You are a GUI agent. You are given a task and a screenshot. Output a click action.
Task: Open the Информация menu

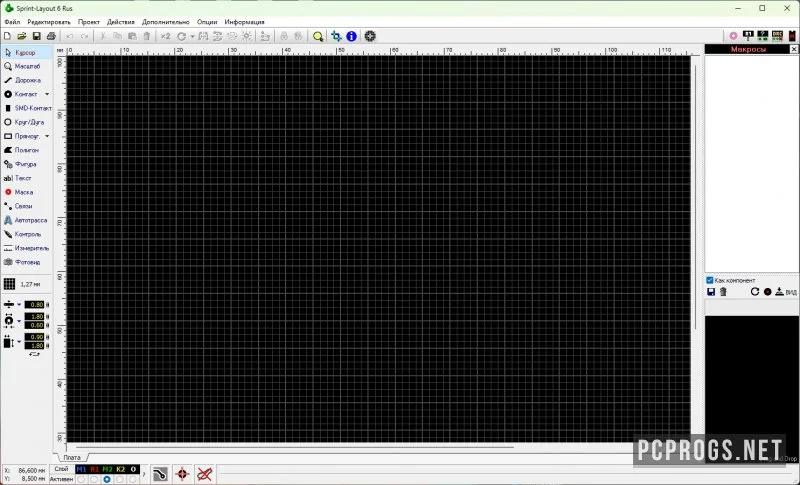[244, 22]
